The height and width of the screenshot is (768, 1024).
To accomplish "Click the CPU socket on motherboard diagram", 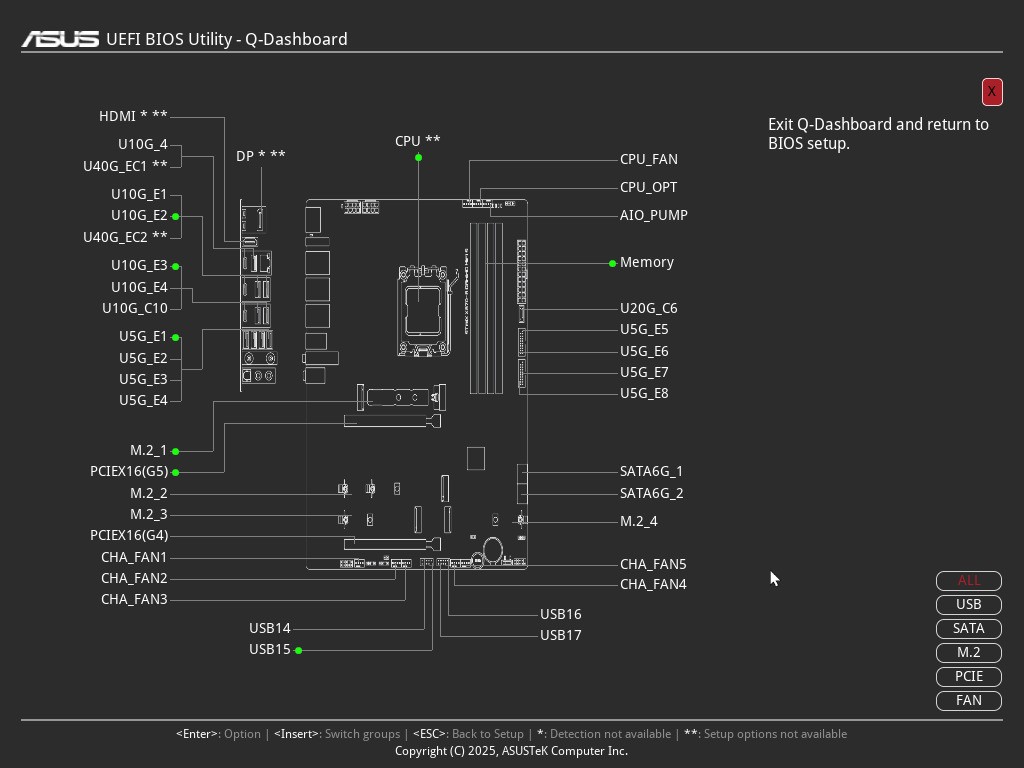I will tap(424, 310).
